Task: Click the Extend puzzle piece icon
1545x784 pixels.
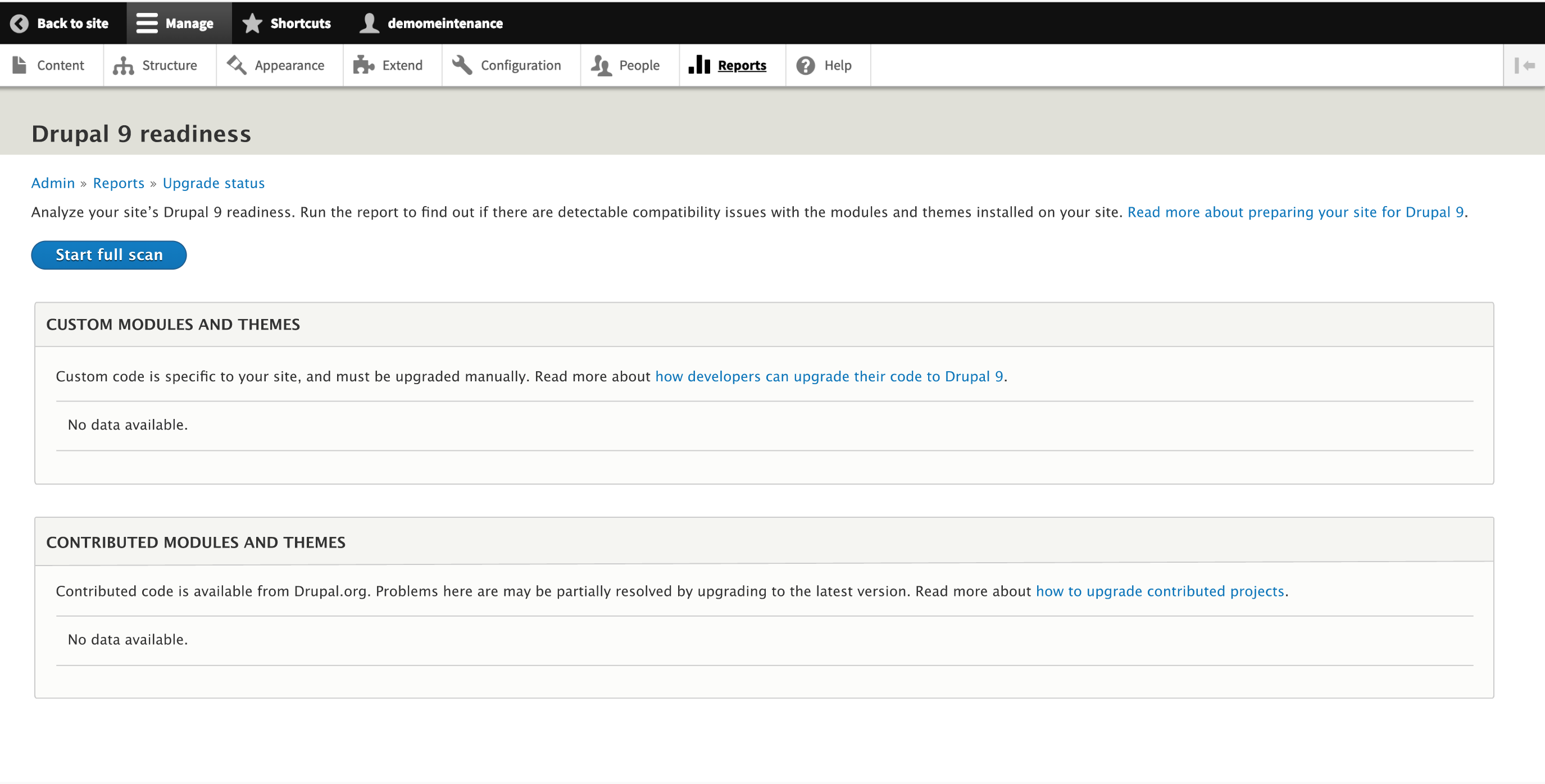Action: (363, 65)
